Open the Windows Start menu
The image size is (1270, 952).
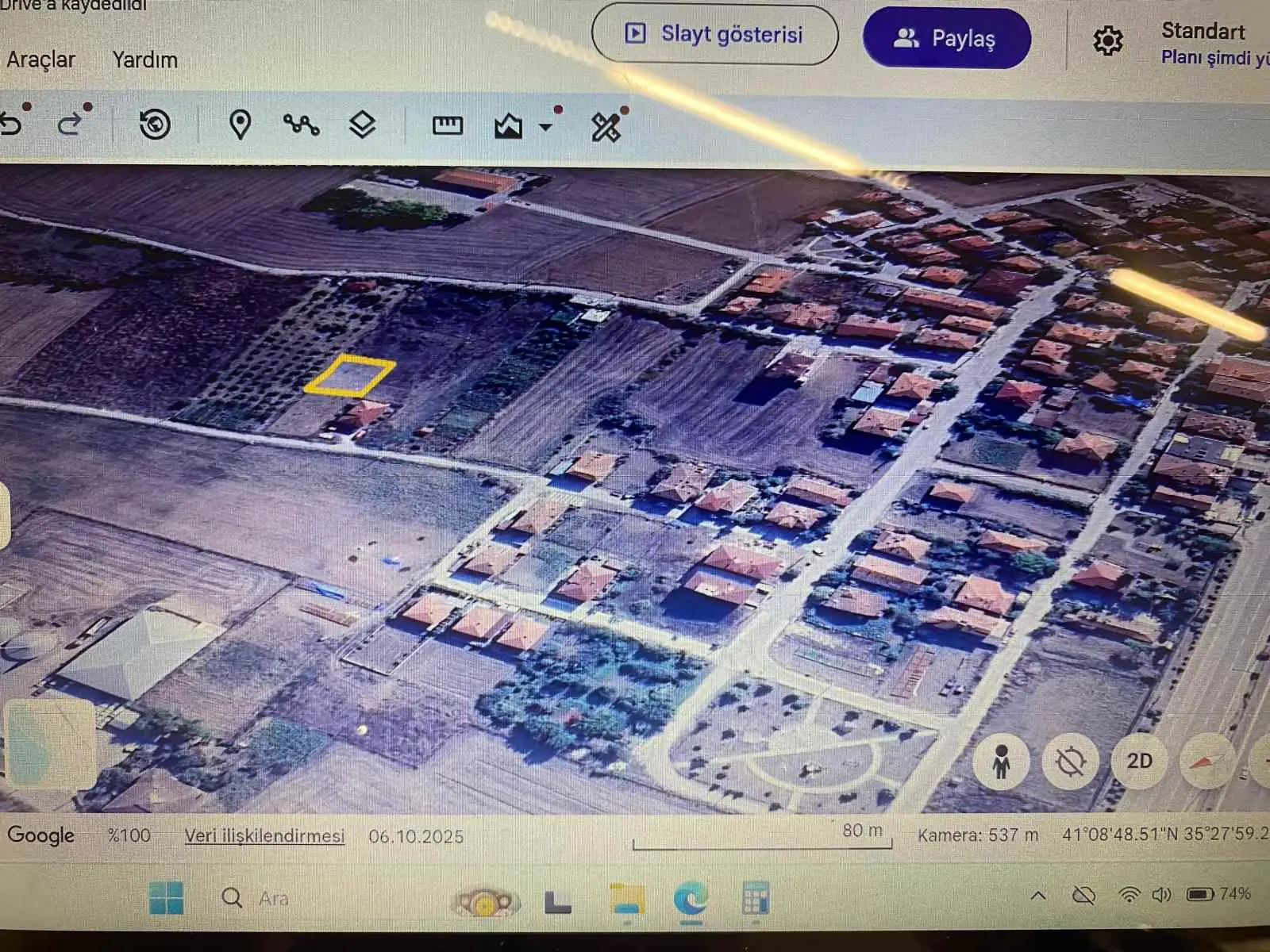[x=166, y=897]
